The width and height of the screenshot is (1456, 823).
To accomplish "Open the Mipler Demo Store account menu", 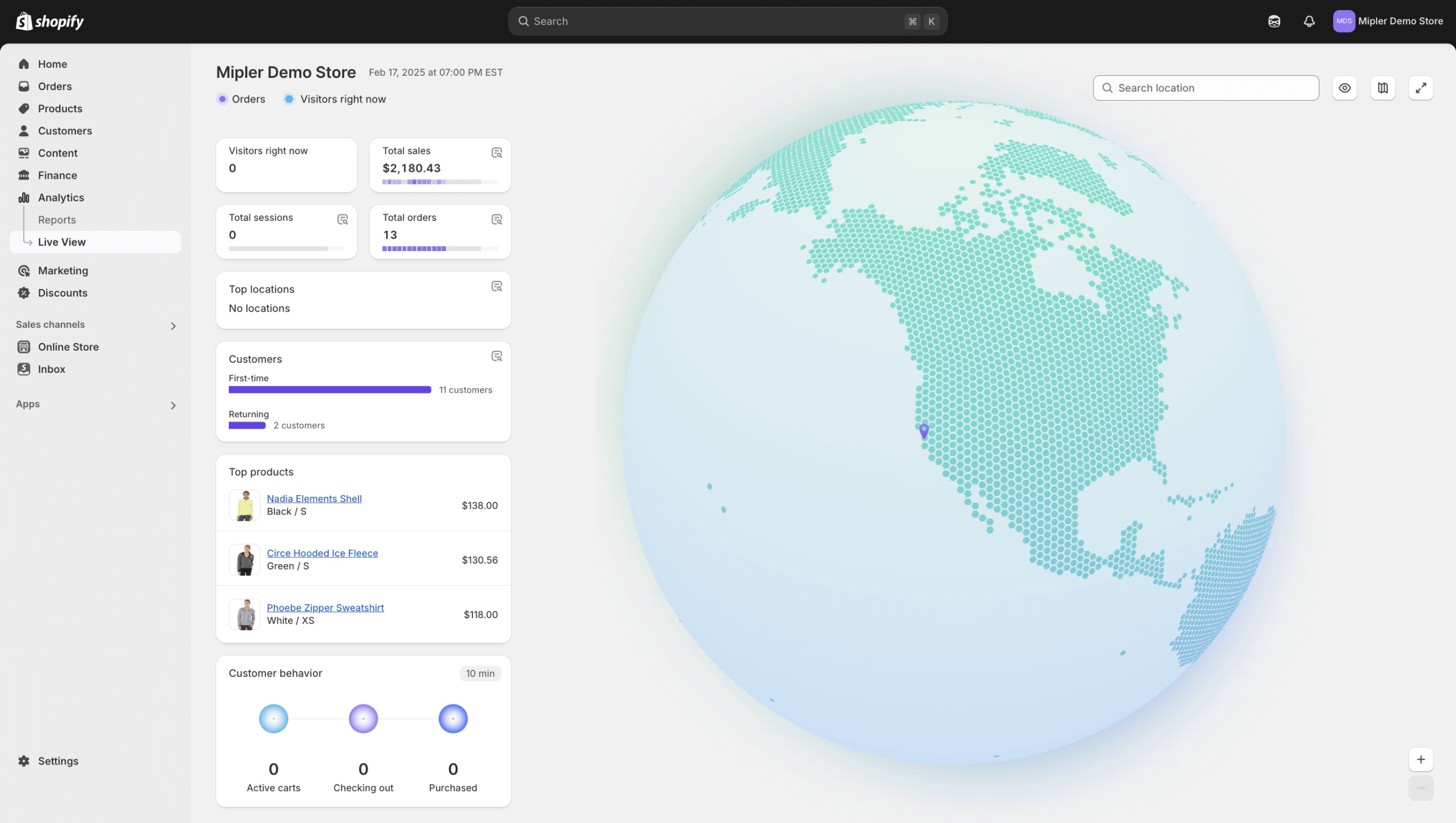I will (x=1388, y=21).
